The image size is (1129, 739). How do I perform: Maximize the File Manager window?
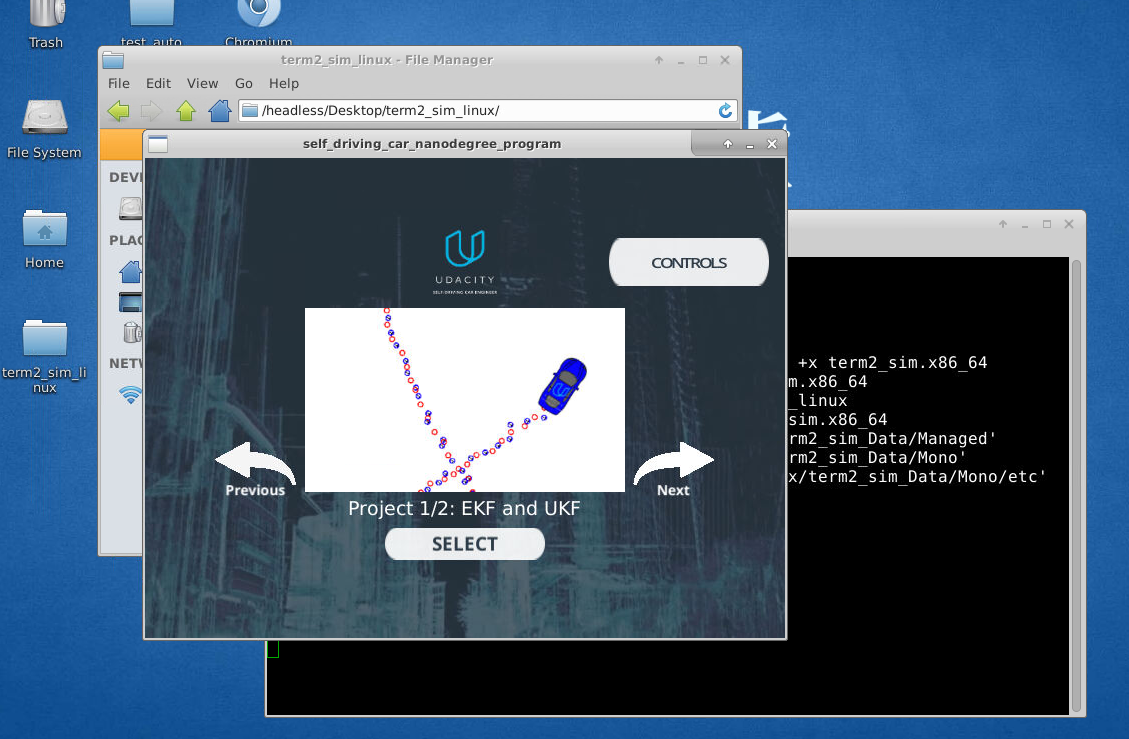pyautogui.click(x=703, y=61)
